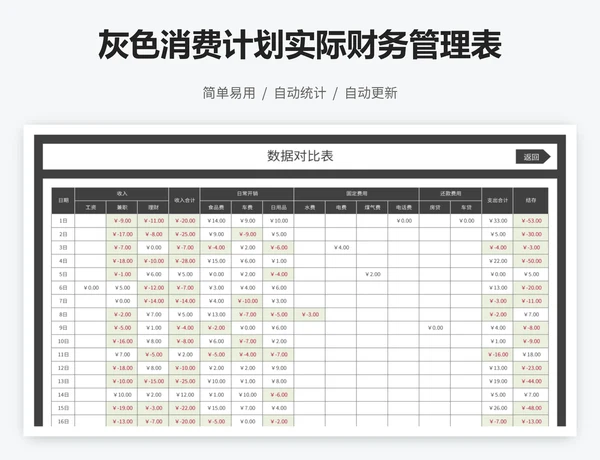600x460 pixels.
Task: Select the 固定费用 group header
Action: pos(357,194)
